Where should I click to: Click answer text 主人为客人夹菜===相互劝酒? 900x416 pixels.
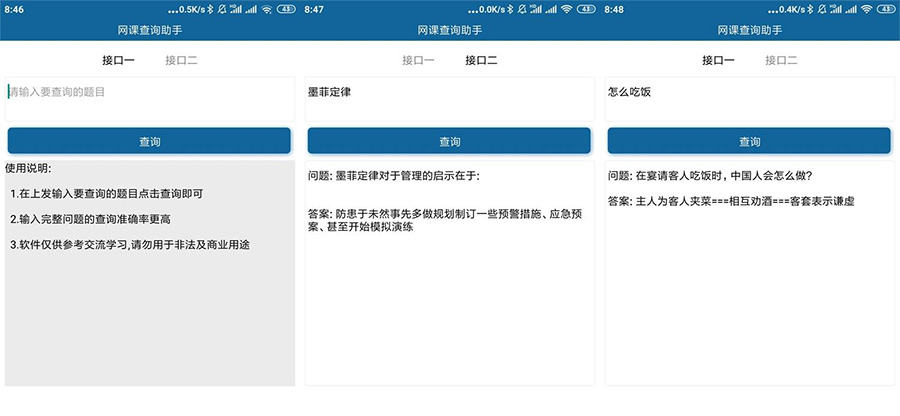click(746, 202)
